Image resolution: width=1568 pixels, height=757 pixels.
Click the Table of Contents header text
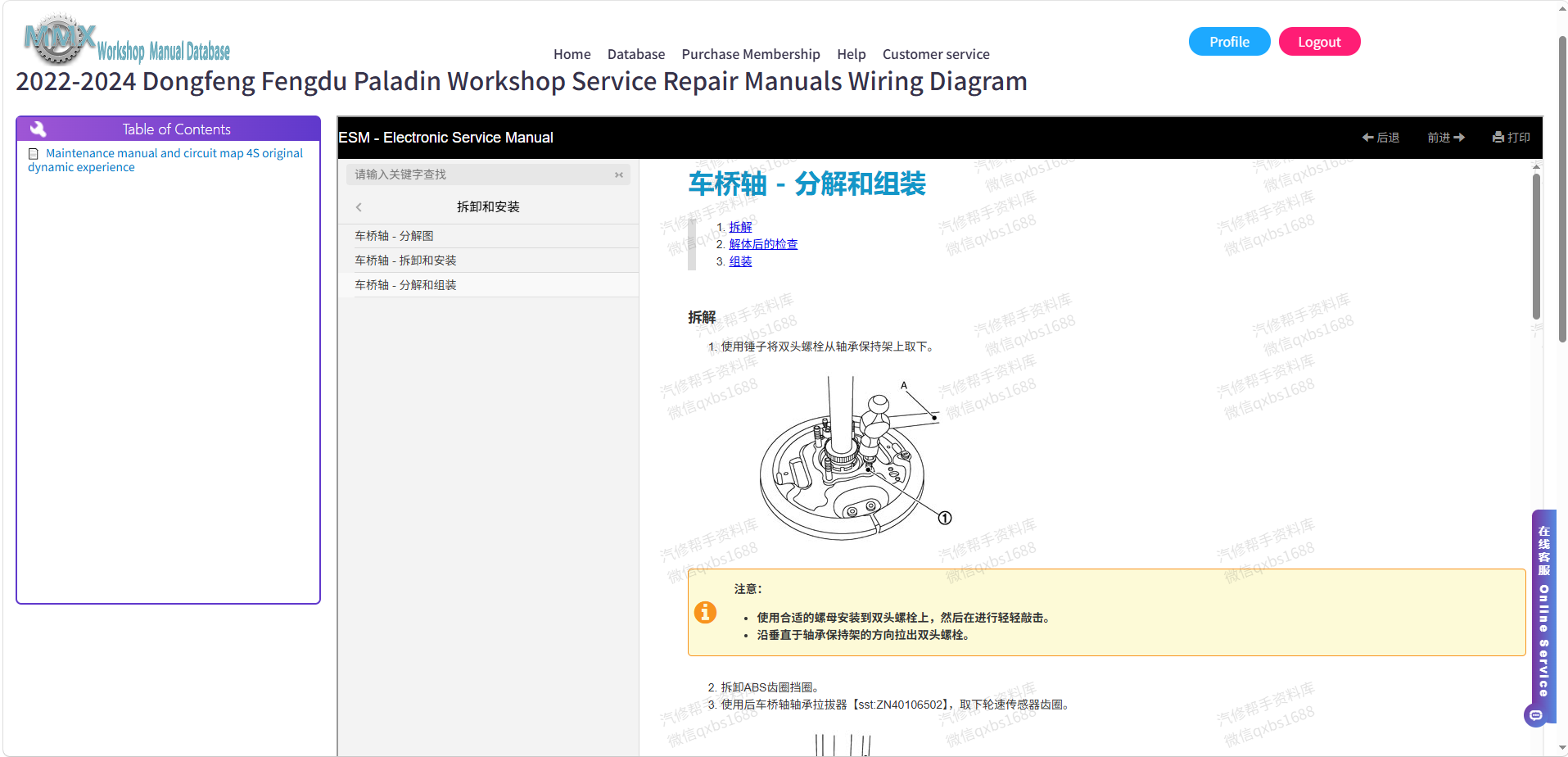(x=176, y=129)
